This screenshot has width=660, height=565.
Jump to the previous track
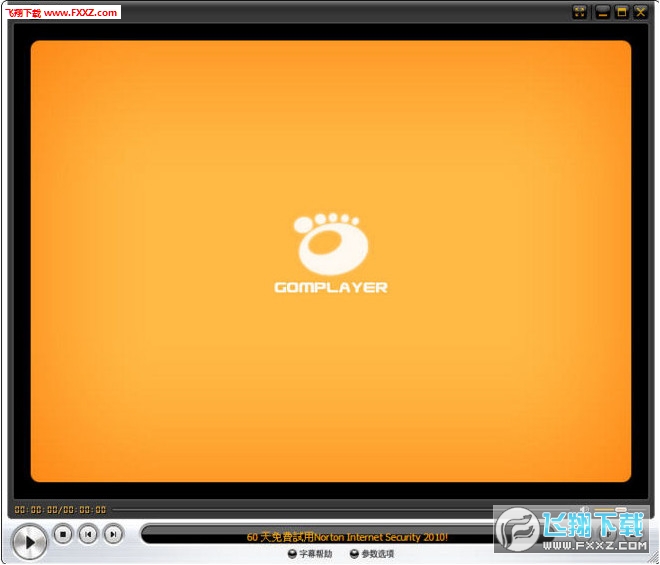(88, 534)
